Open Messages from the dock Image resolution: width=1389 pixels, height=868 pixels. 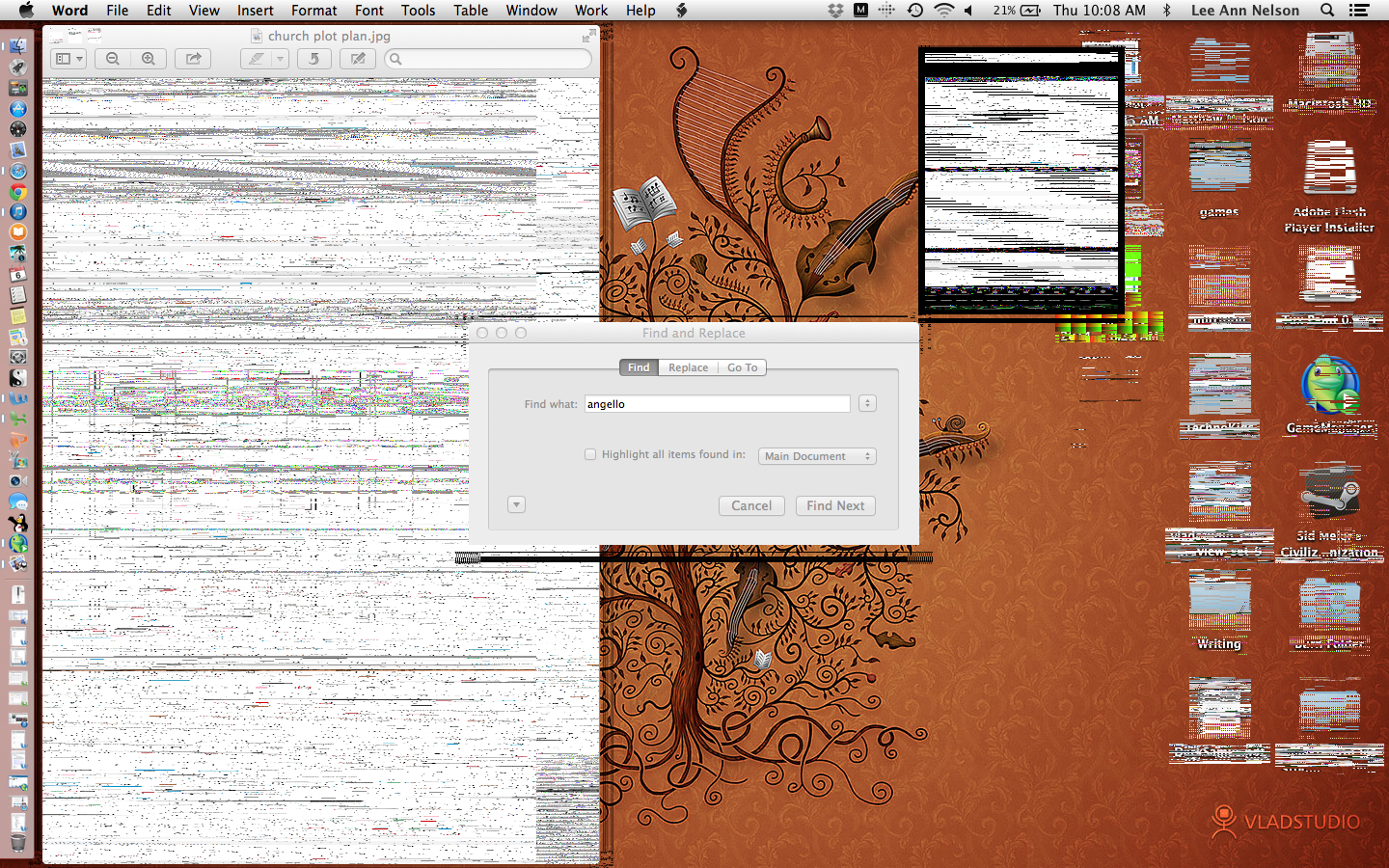(x=17, y=502)
